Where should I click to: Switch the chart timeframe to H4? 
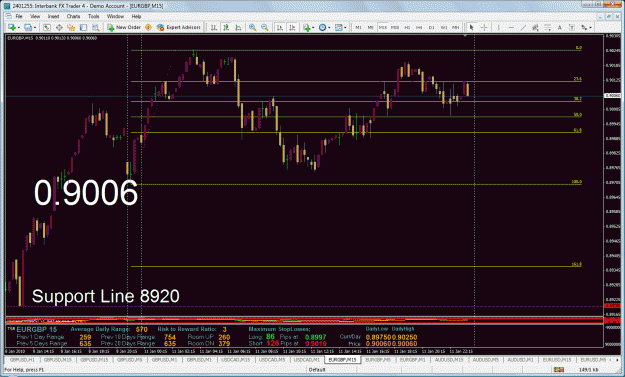(419, 27)
